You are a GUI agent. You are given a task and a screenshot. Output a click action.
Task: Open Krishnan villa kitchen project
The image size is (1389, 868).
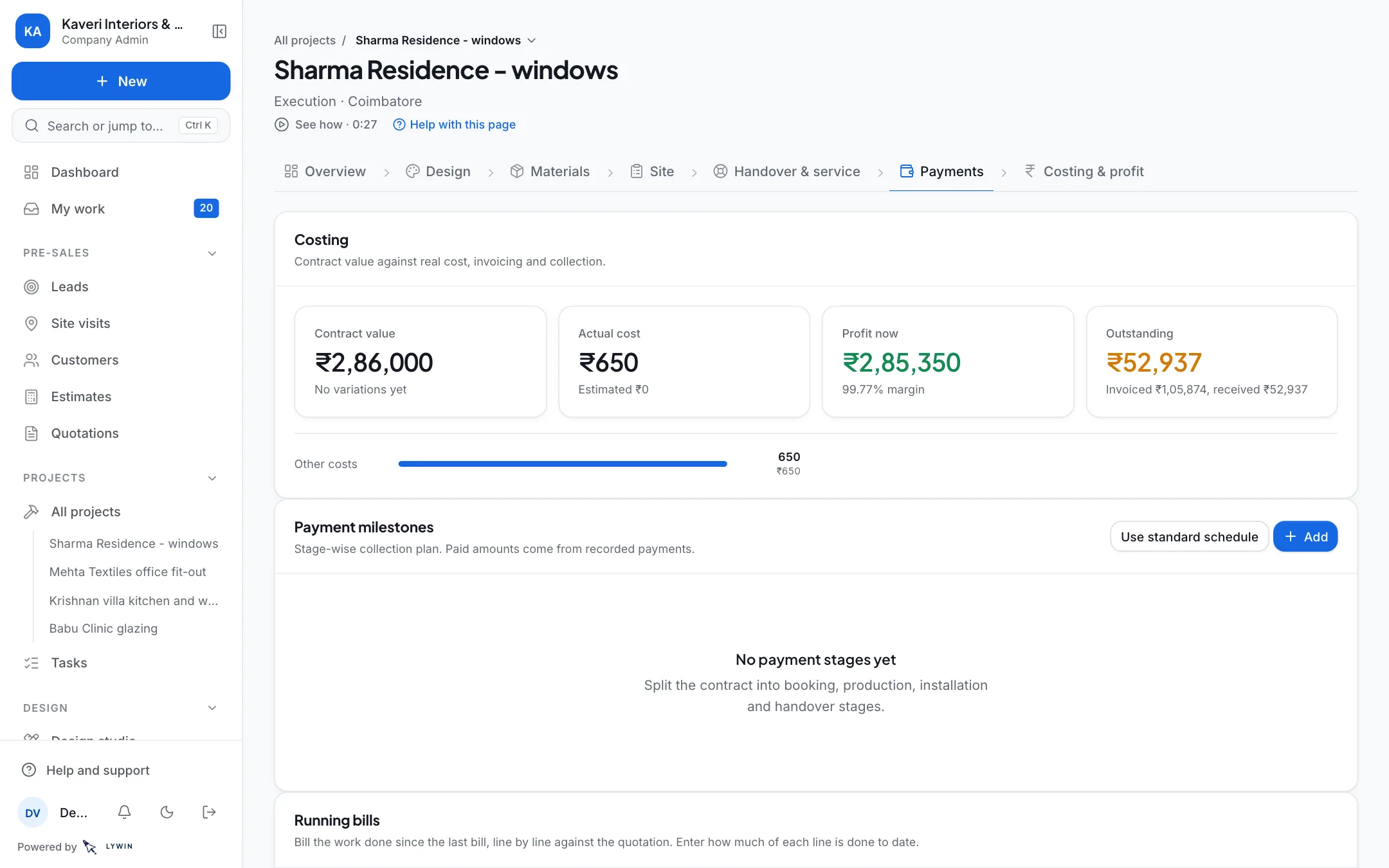click(x=134, y=601)
